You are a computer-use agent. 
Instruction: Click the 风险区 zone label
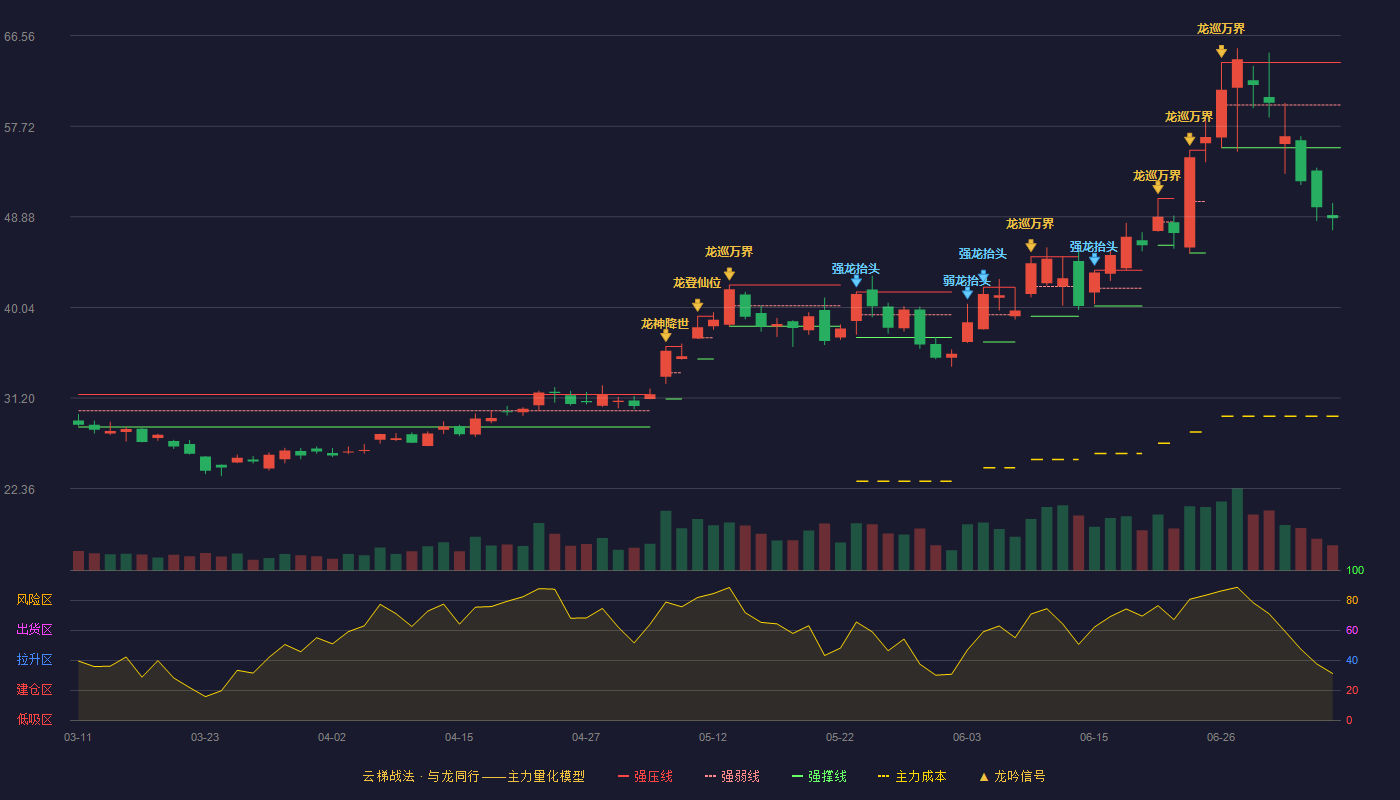pos(34,600)
